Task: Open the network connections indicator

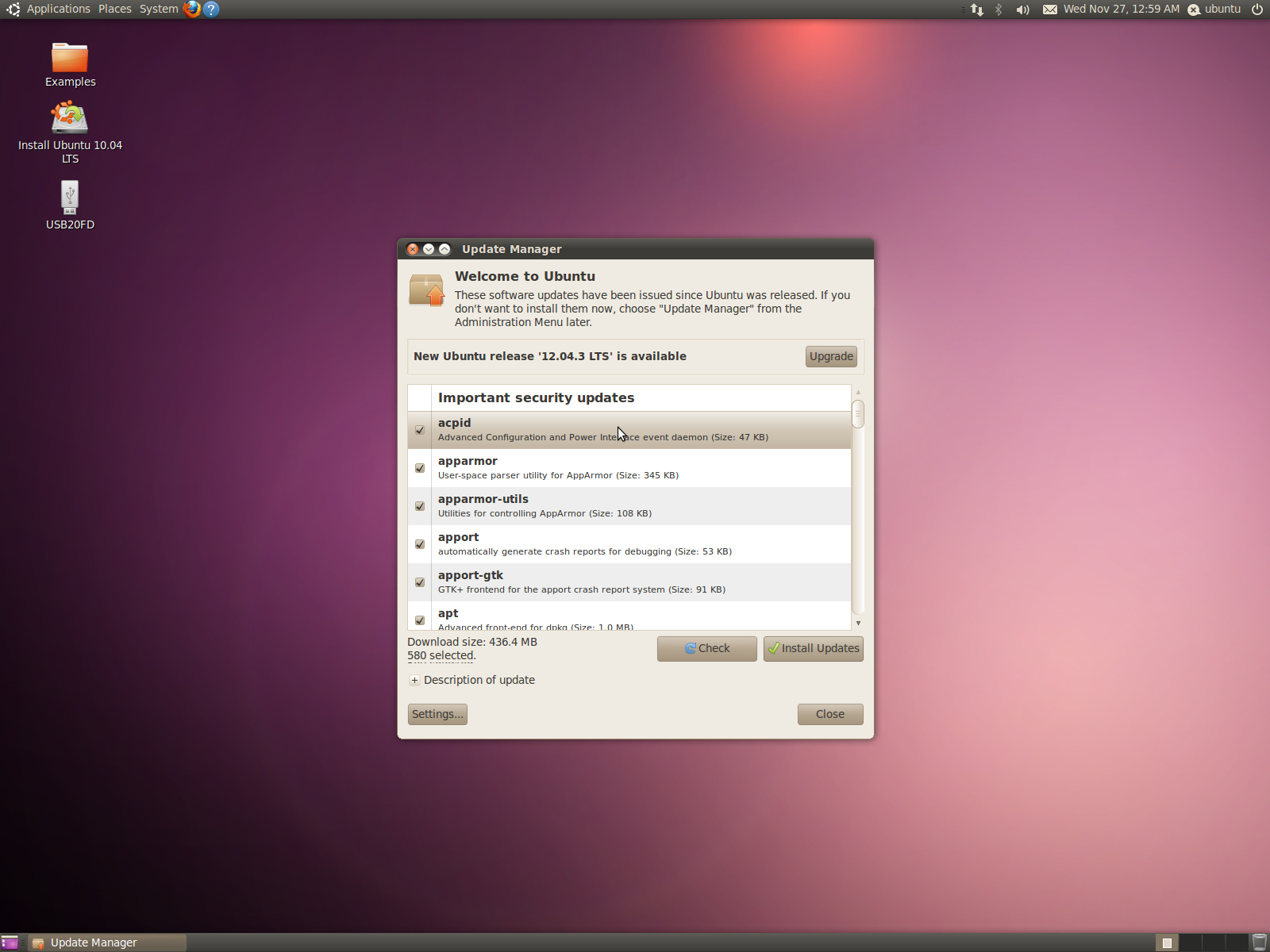Action: 977,10
